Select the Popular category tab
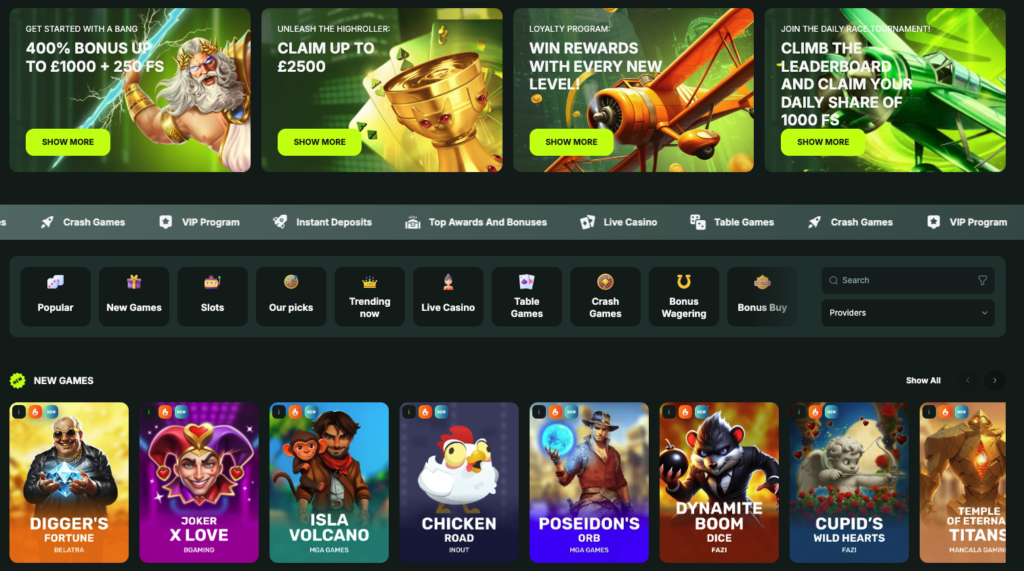Image resolution: width=1024 pixels, height=571 pixels. [56, 297]
